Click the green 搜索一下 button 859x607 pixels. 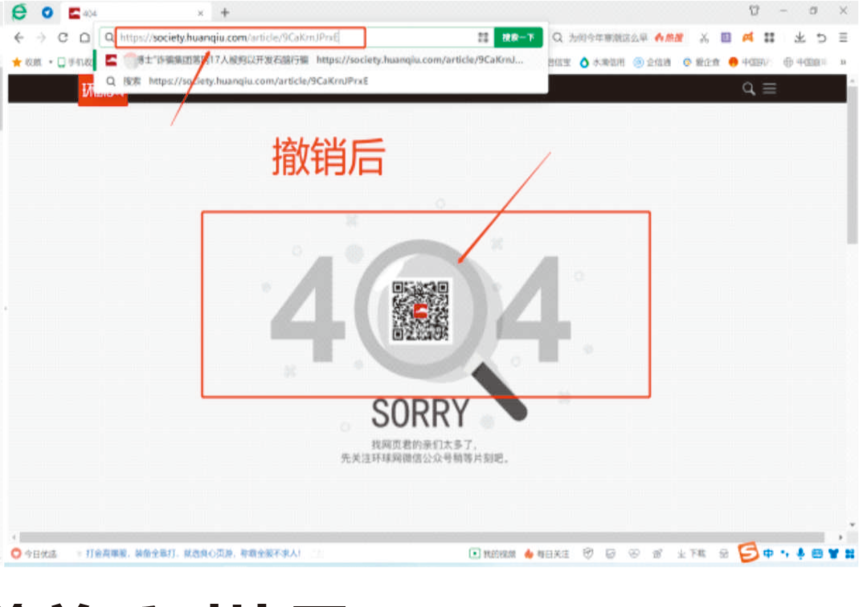tap(518, 37)
